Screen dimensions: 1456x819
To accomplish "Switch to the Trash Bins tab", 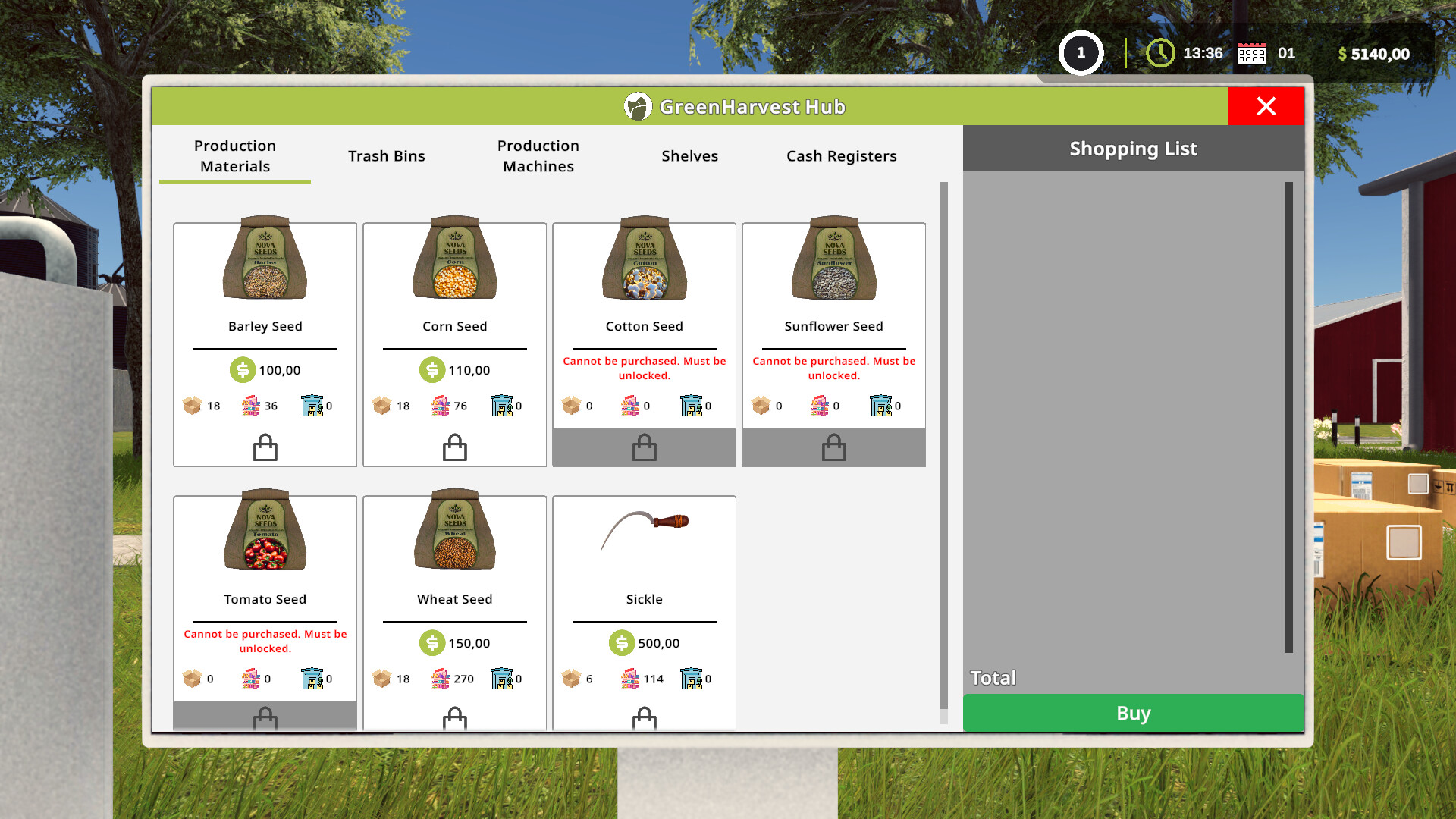I will (x=386, y=155).
